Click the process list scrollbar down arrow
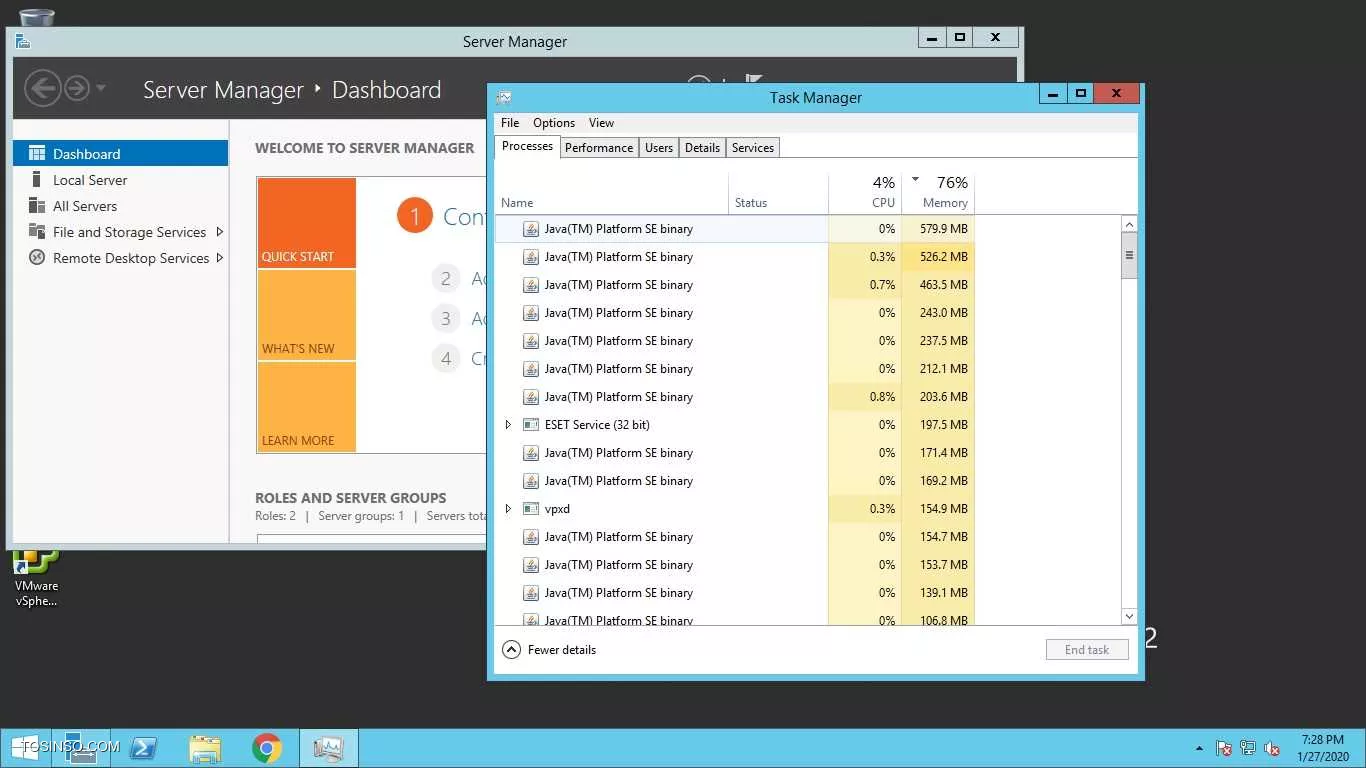Screen dimensions: 1366x768 point(1129,616)
